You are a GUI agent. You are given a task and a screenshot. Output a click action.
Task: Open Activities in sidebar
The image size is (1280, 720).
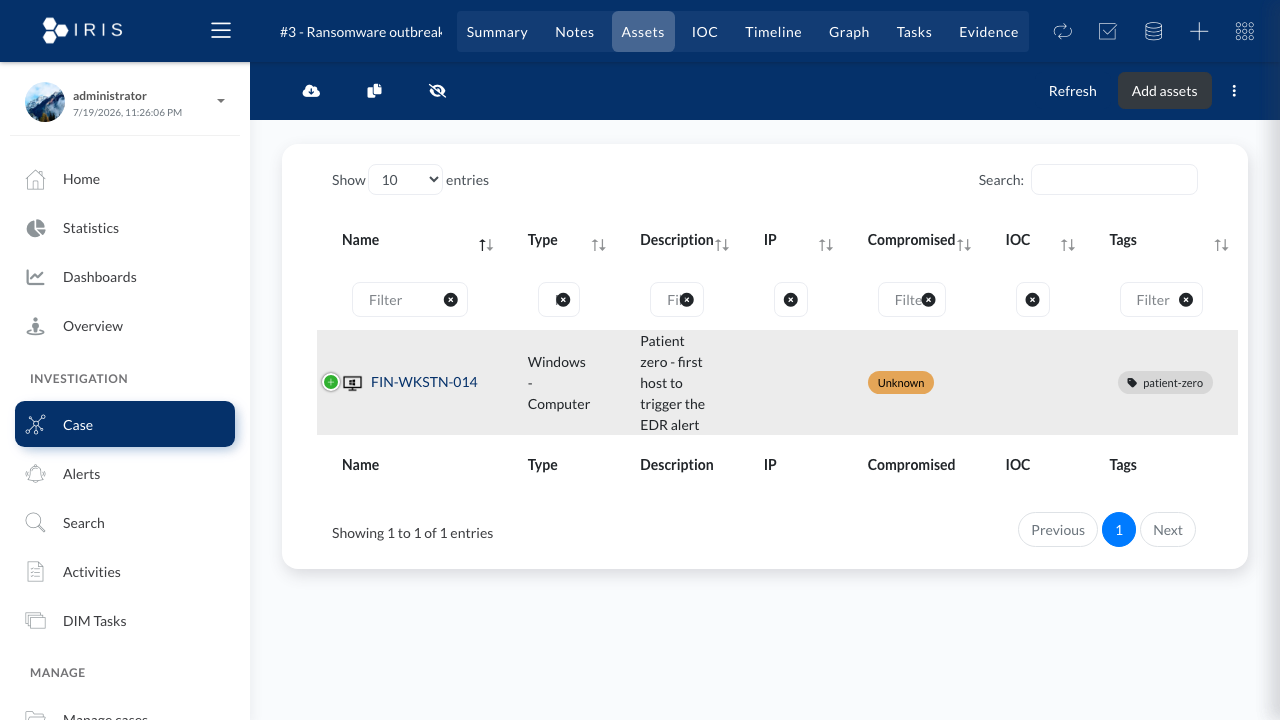pyautogui.click(x=125, y=572)
